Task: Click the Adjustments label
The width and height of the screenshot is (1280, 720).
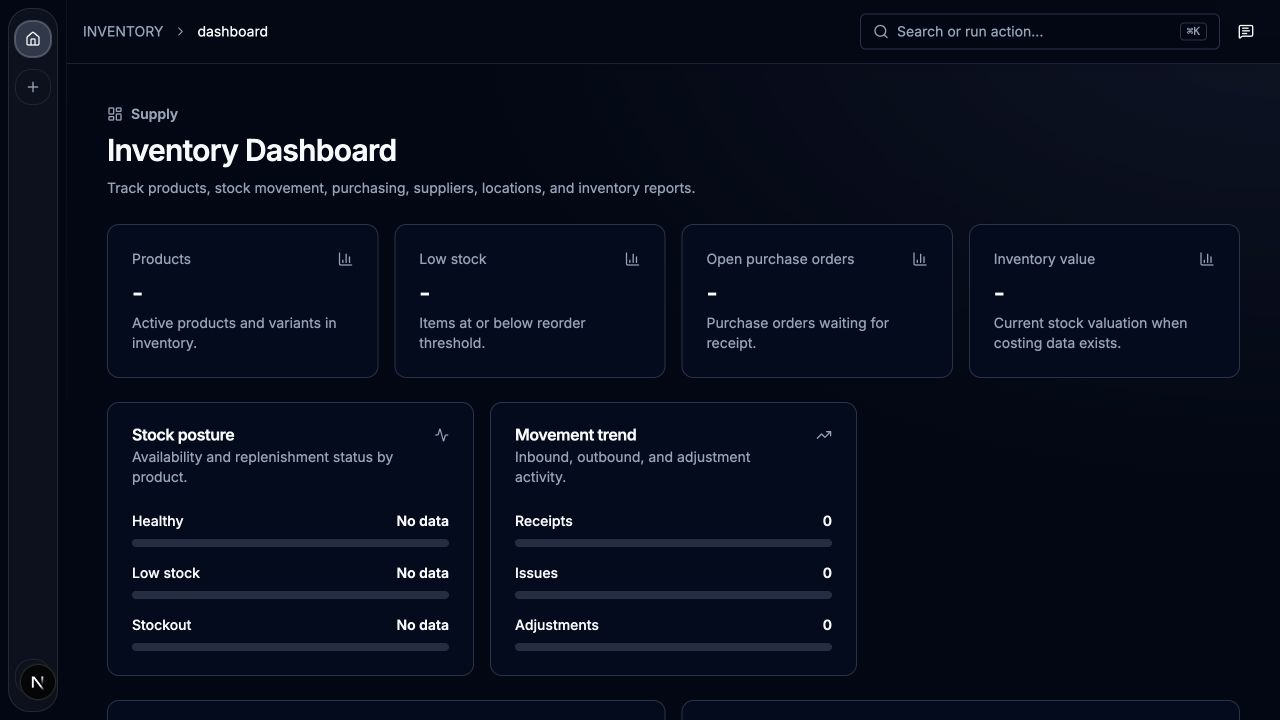Action: (x=557, y=625)
